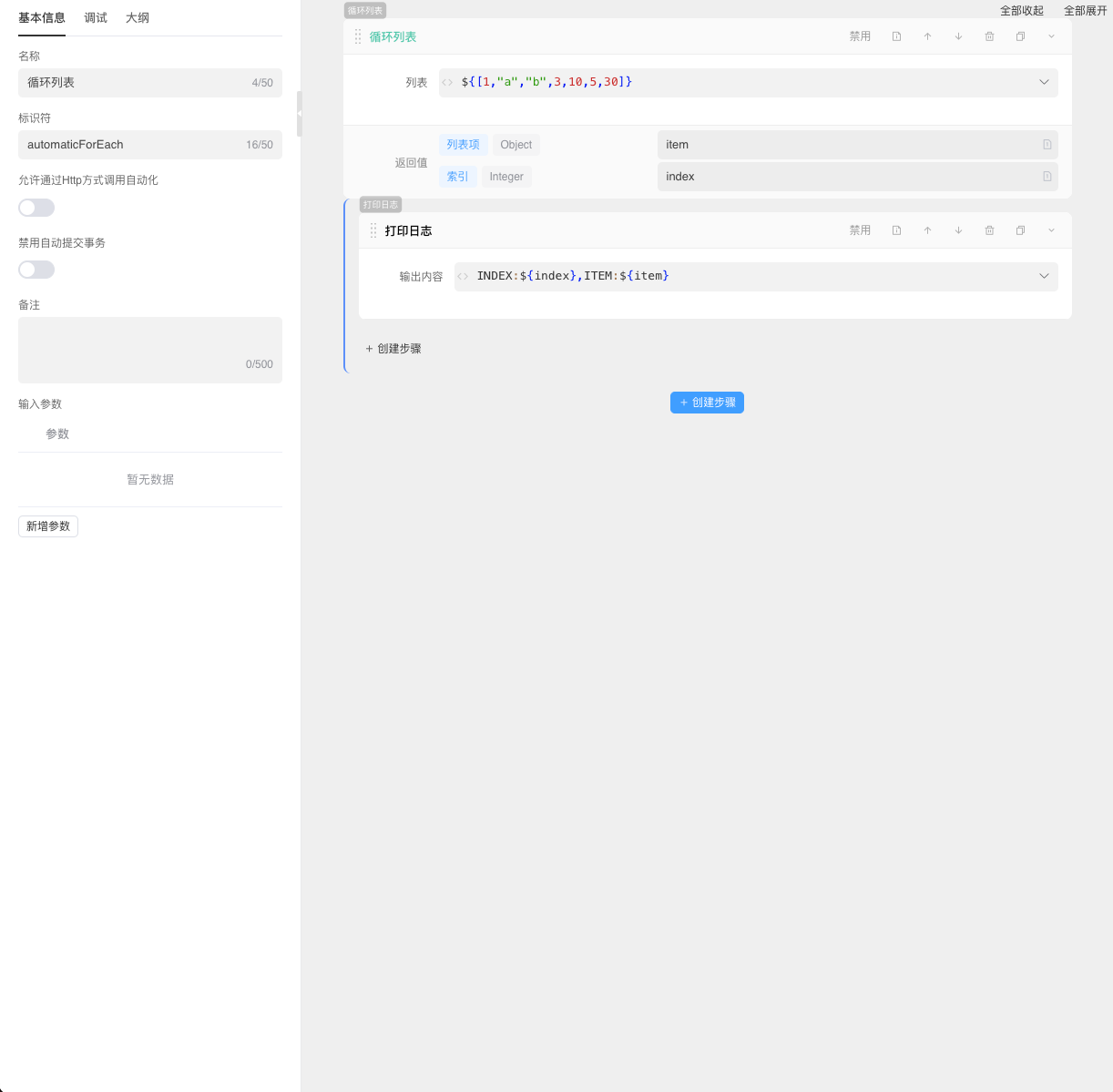
Task: Click 全部收起 to collapse all steps
Action: tap(1021, 11)
